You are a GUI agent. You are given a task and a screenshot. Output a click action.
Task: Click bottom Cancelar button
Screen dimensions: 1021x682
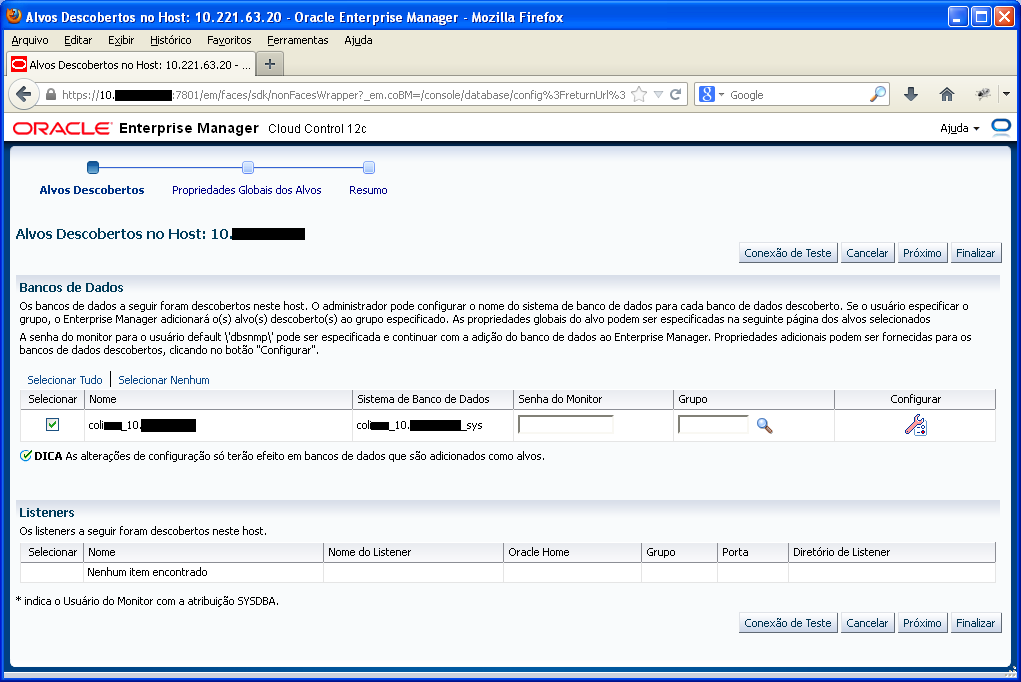coord(867,623)
